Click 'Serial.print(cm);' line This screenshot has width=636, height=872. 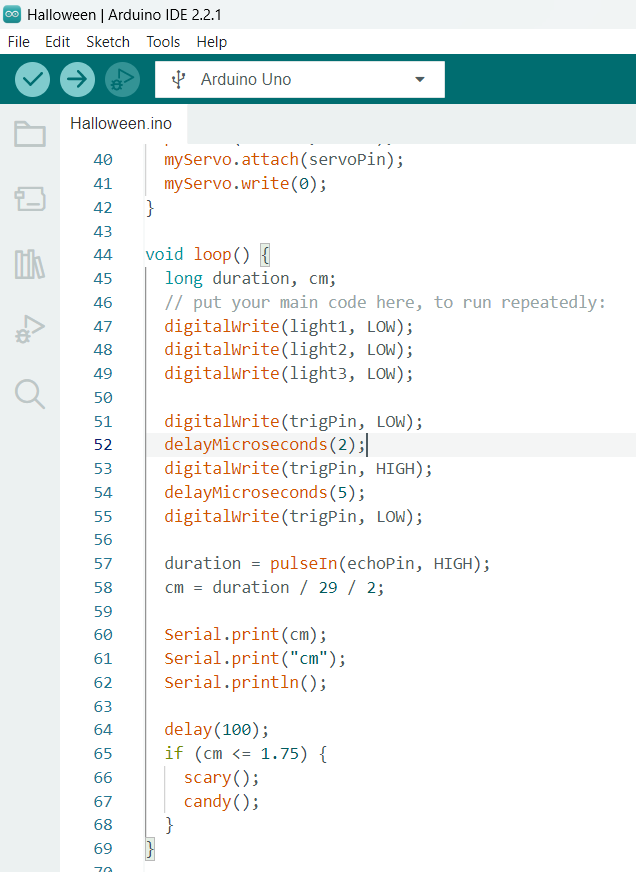(x=245, y=635)
